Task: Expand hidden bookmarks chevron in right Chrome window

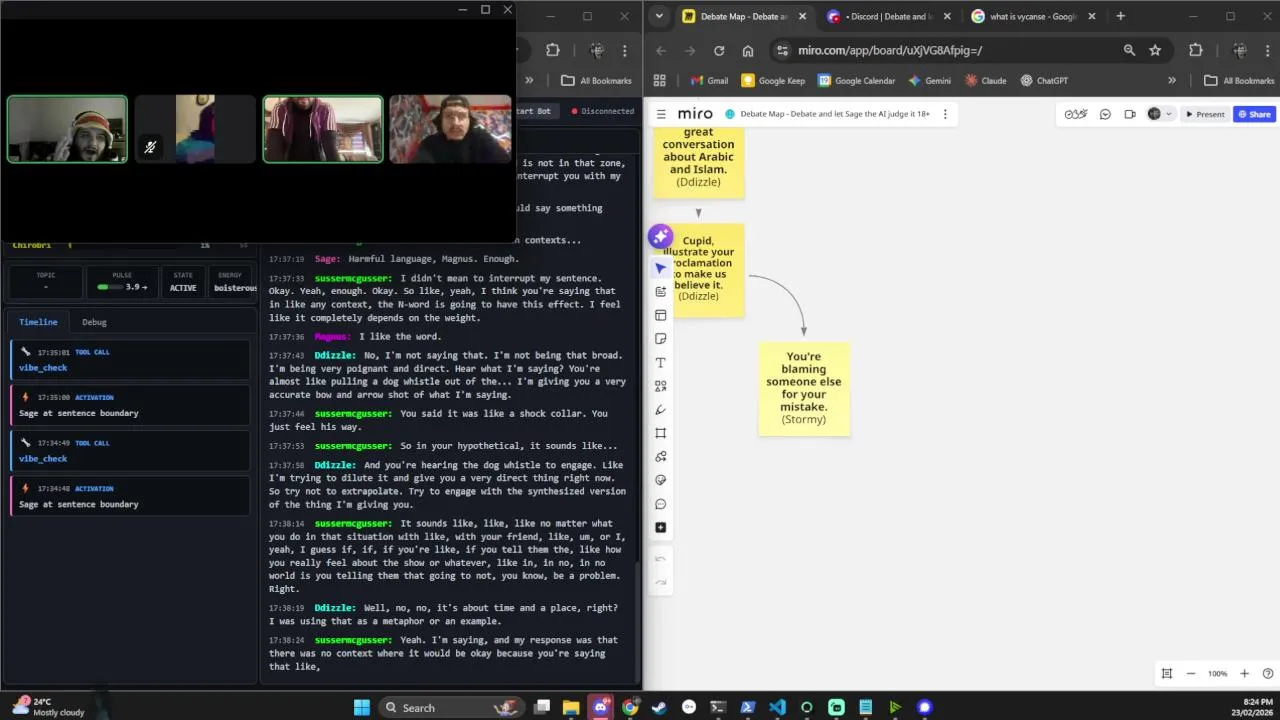Action: point(1172,80)
